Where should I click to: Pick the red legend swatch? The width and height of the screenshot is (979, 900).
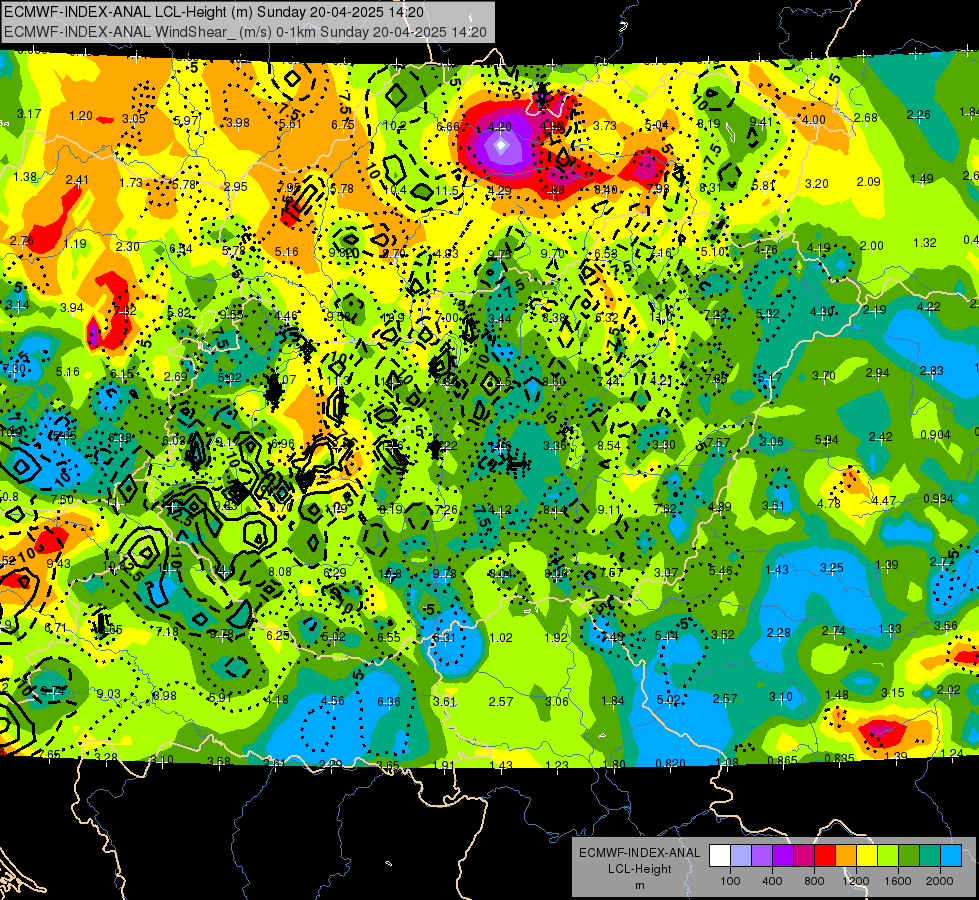(x=825, y=856)
